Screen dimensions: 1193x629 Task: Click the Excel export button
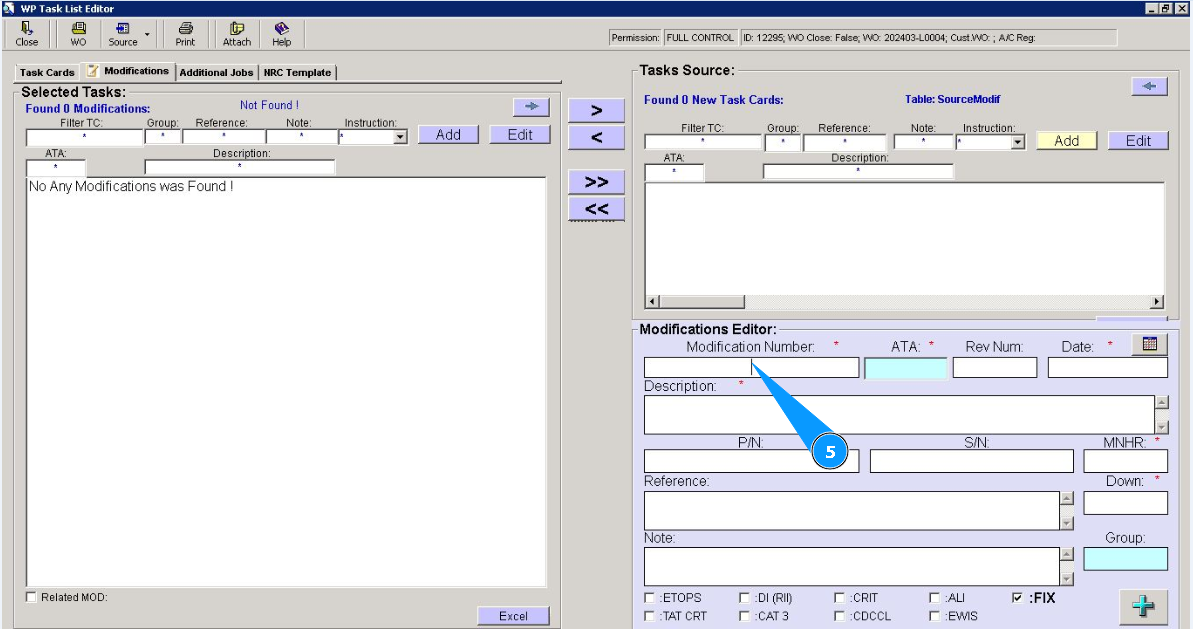[x=513, y=616]
